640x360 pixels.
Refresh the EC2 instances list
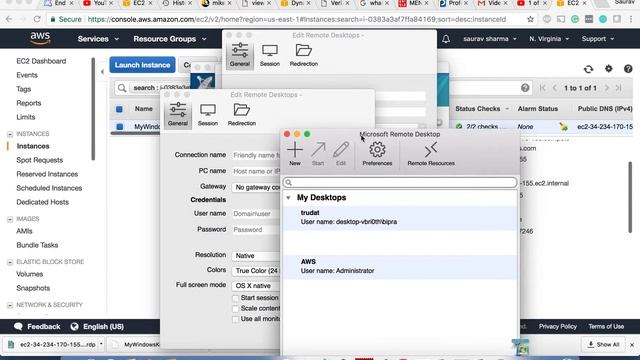tap(588, 69)
